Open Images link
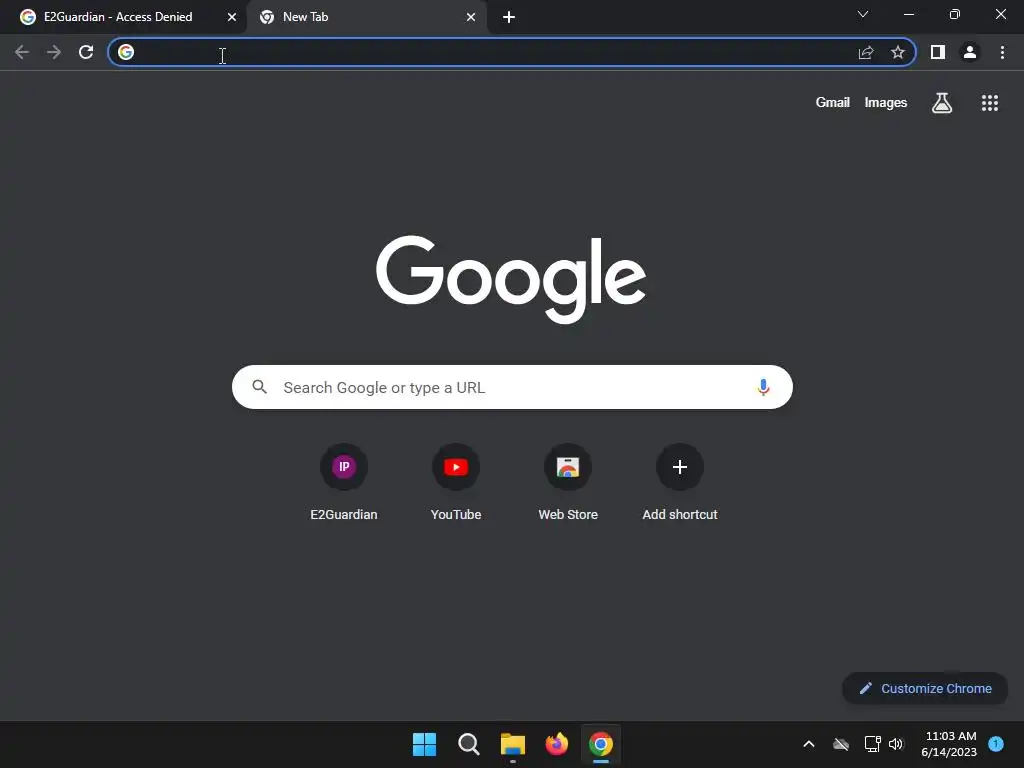The height and width of the screenshot is (768, 1024). [x=886, y=103]
